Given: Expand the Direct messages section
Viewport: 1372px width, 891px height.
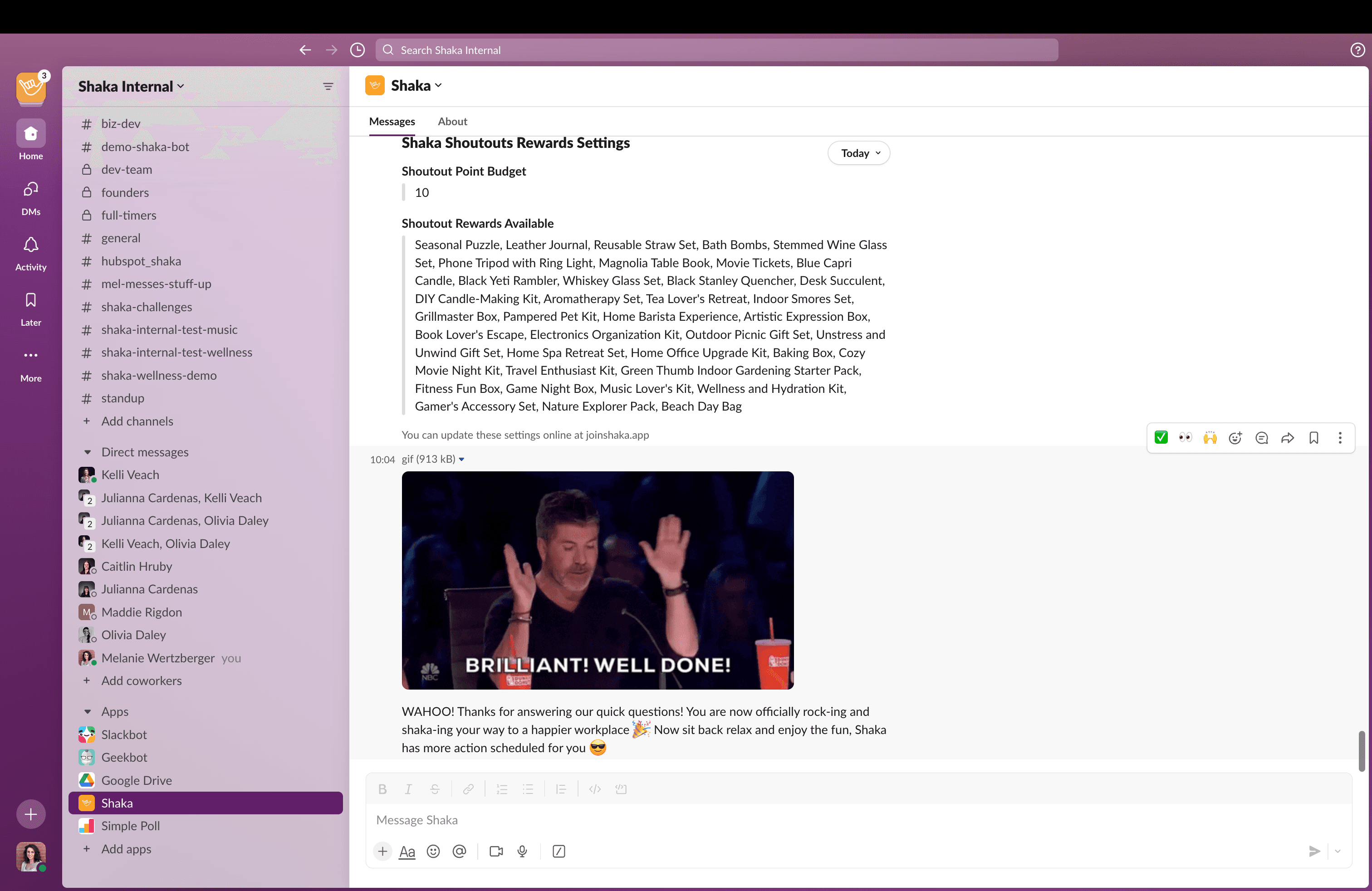Looking at the screenshot, I should (x=88, y=451).
